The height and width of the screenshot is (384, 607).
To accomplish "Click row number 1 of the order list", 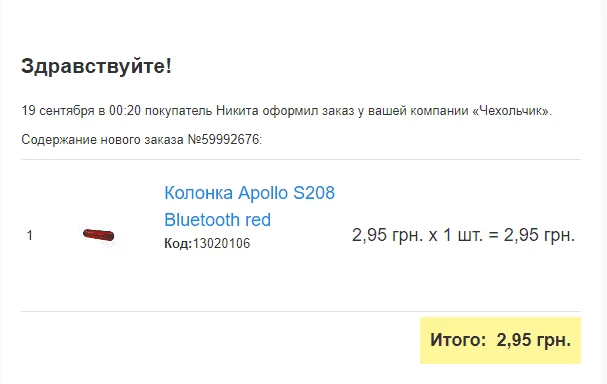I will click(30, 235).
